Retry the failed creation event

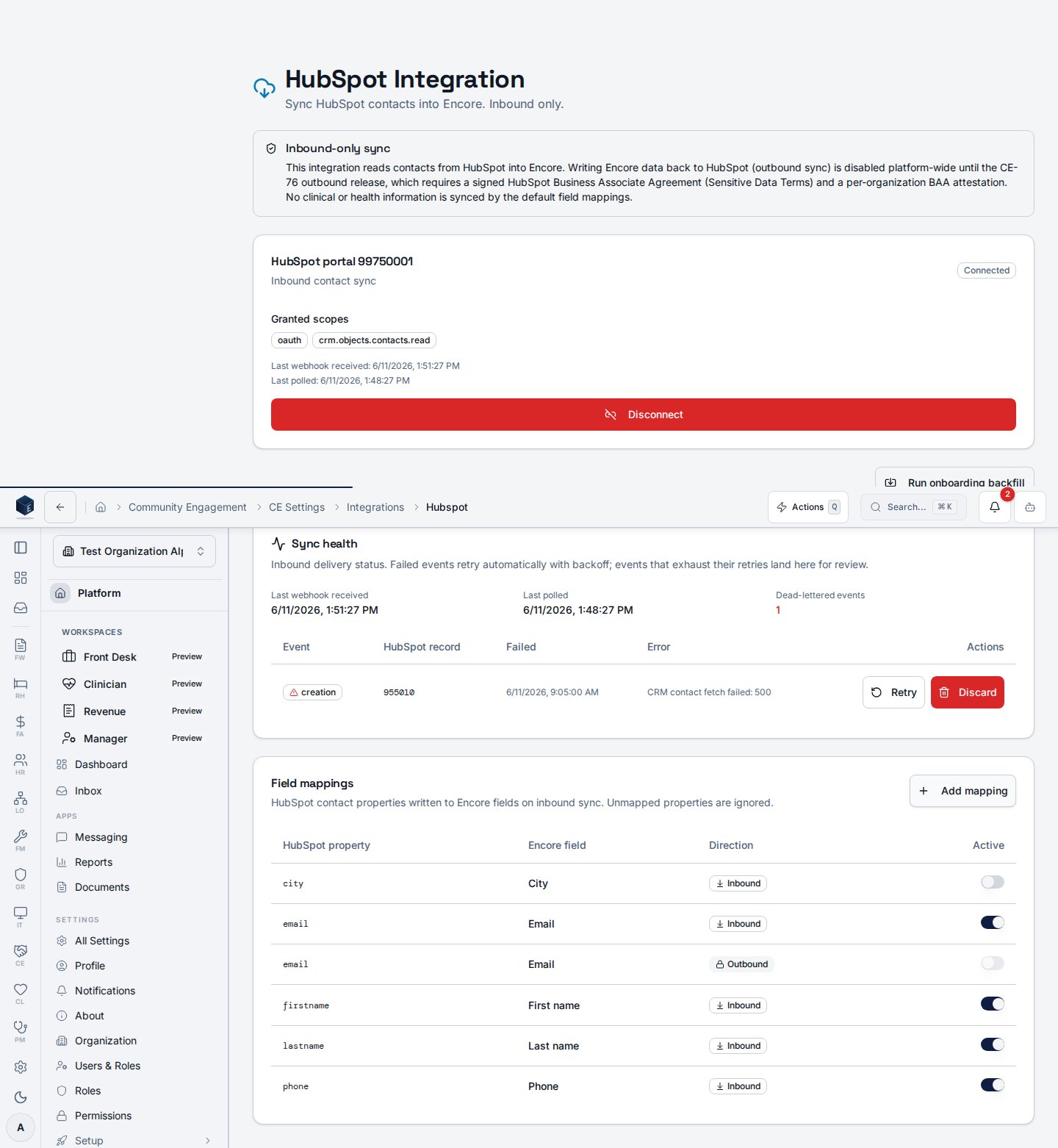click(893, 692)
